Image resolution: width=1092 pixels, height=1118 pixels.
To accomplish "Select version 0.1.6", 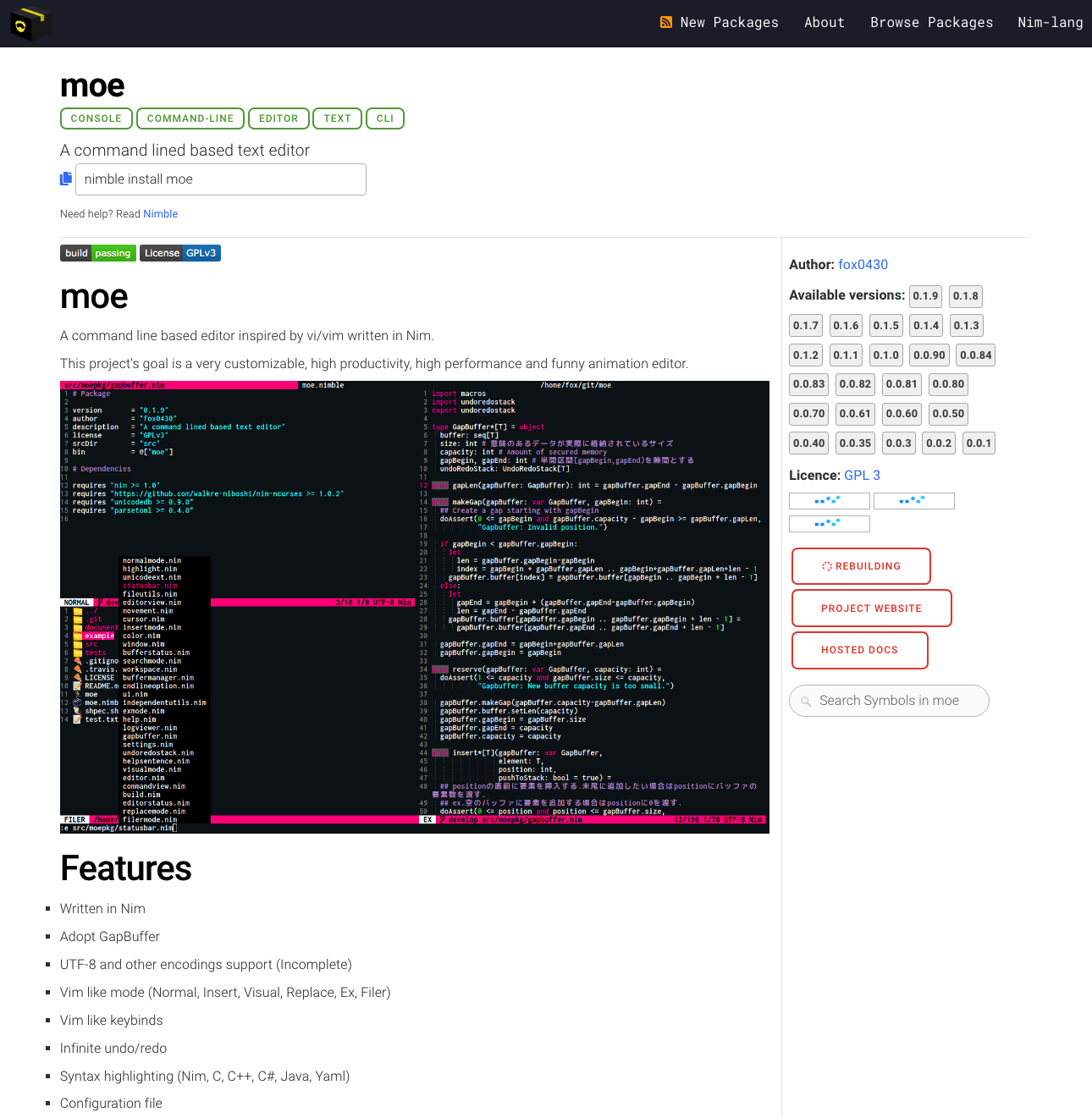I will coord(846,326).
